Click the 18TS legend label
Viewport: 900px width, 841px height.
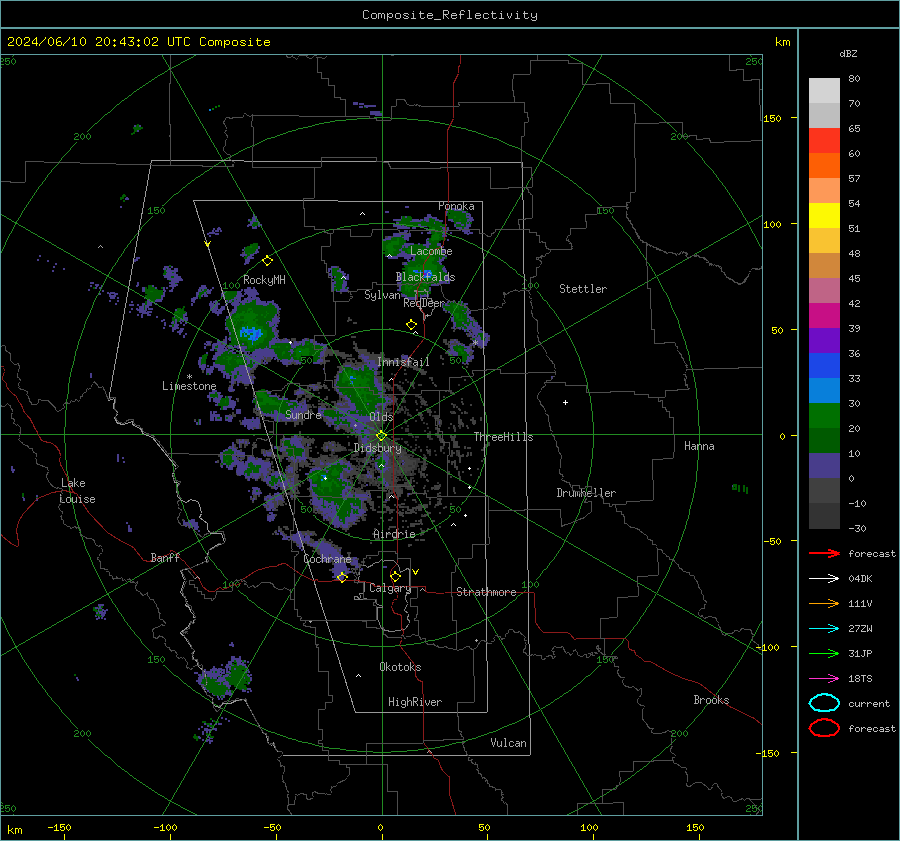pos(860,679)
